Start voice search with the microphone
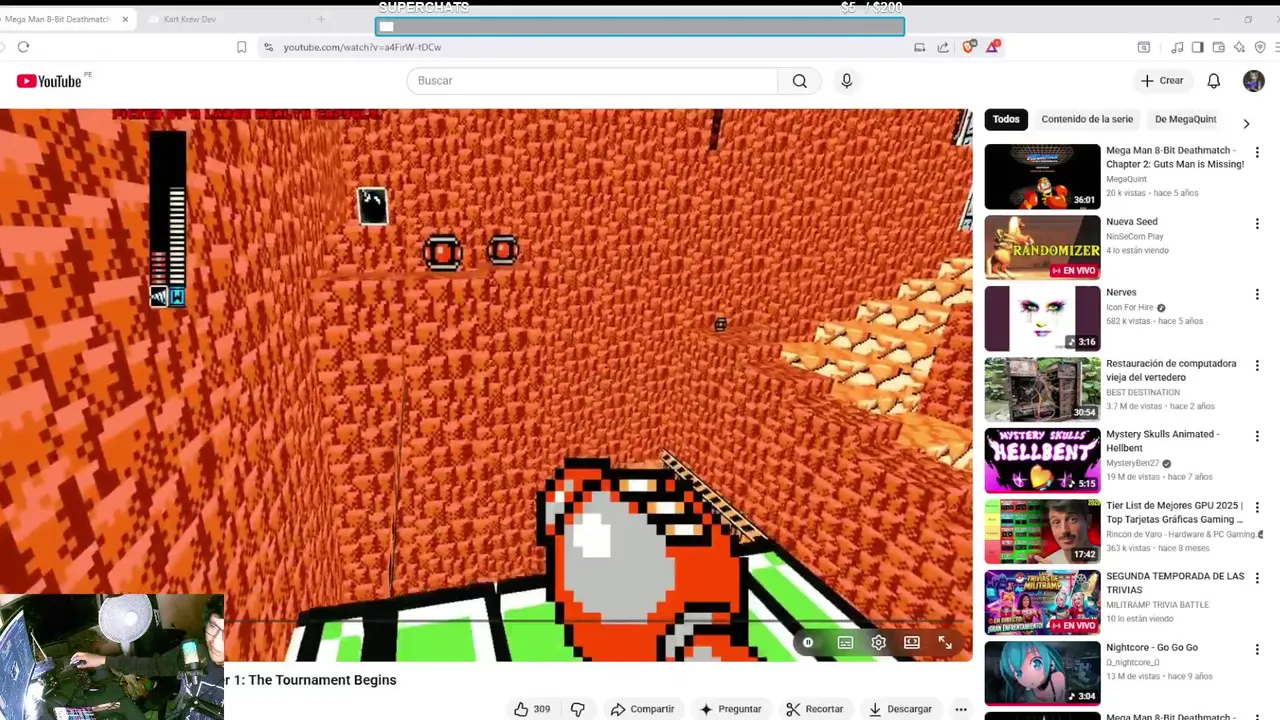 [x=847, y=81]
